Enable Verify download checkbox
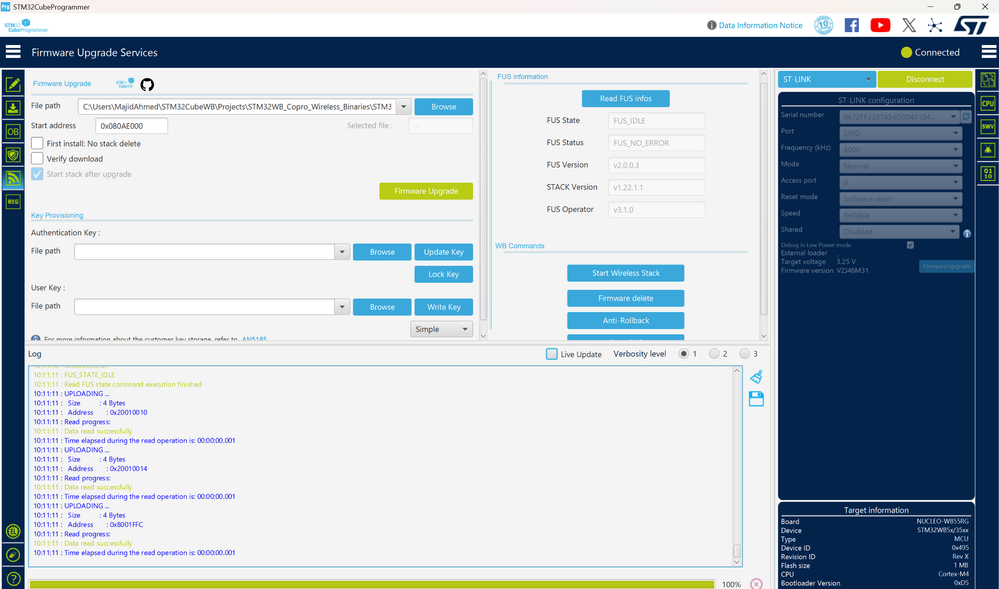This screenshot has height=589, width=999. coord(38,159)
